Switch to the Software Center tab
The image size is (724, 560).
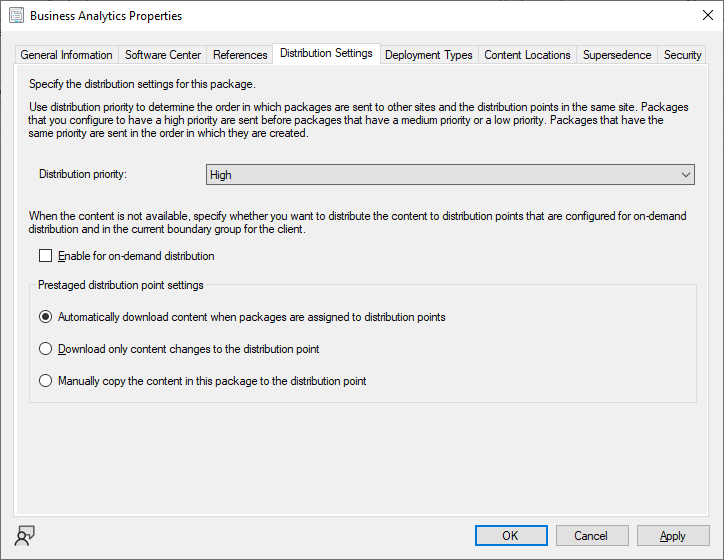(163, 55)
